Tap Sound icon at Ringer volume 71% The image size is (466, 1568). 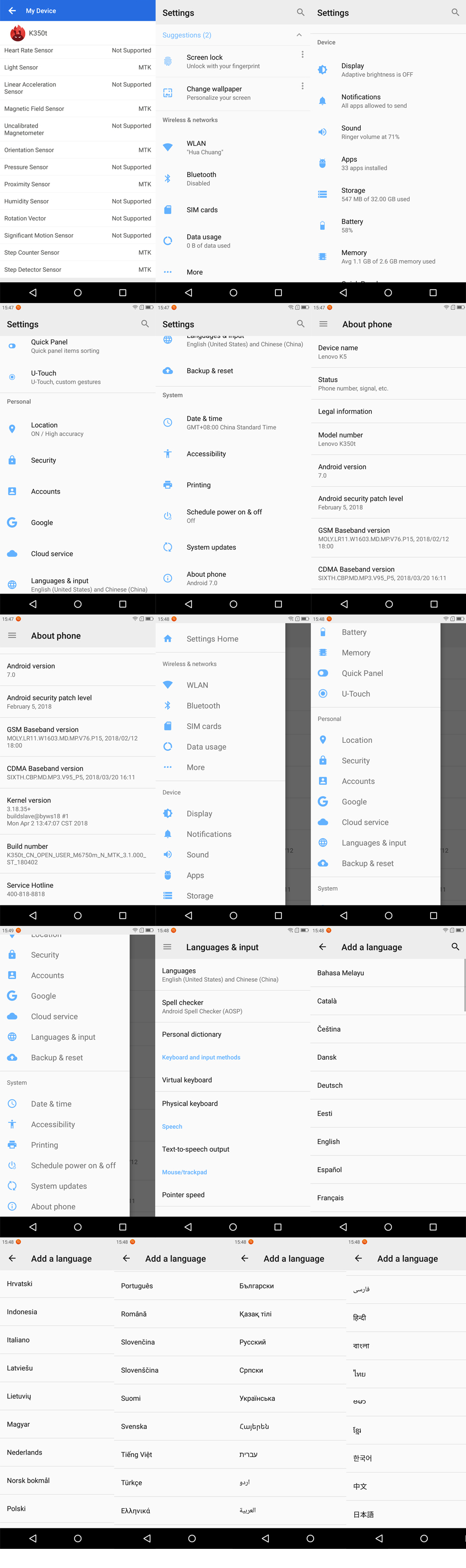322,132
